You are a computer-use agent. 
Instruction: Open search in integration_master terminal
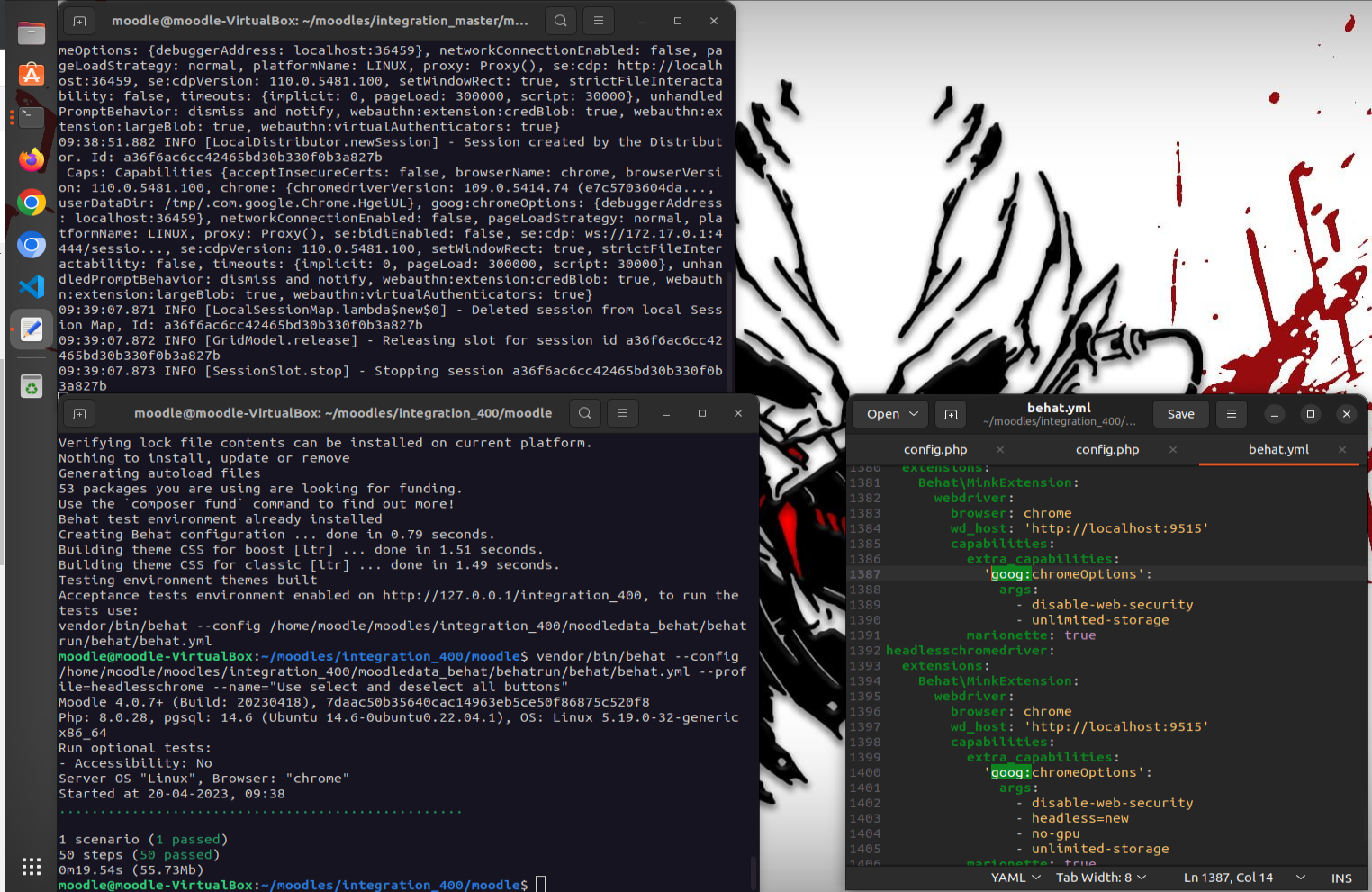[561, 21]
